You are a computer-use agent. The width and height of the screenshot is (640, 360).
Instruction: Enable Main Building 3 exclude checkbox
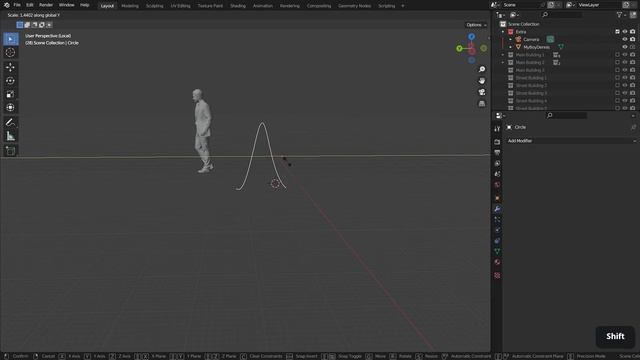[617, 70]
